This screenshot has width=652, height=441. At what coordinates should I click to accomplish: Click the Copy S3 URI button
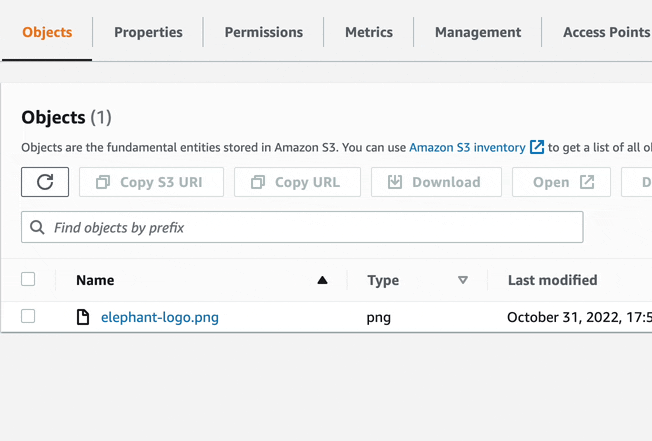point(150,182)
